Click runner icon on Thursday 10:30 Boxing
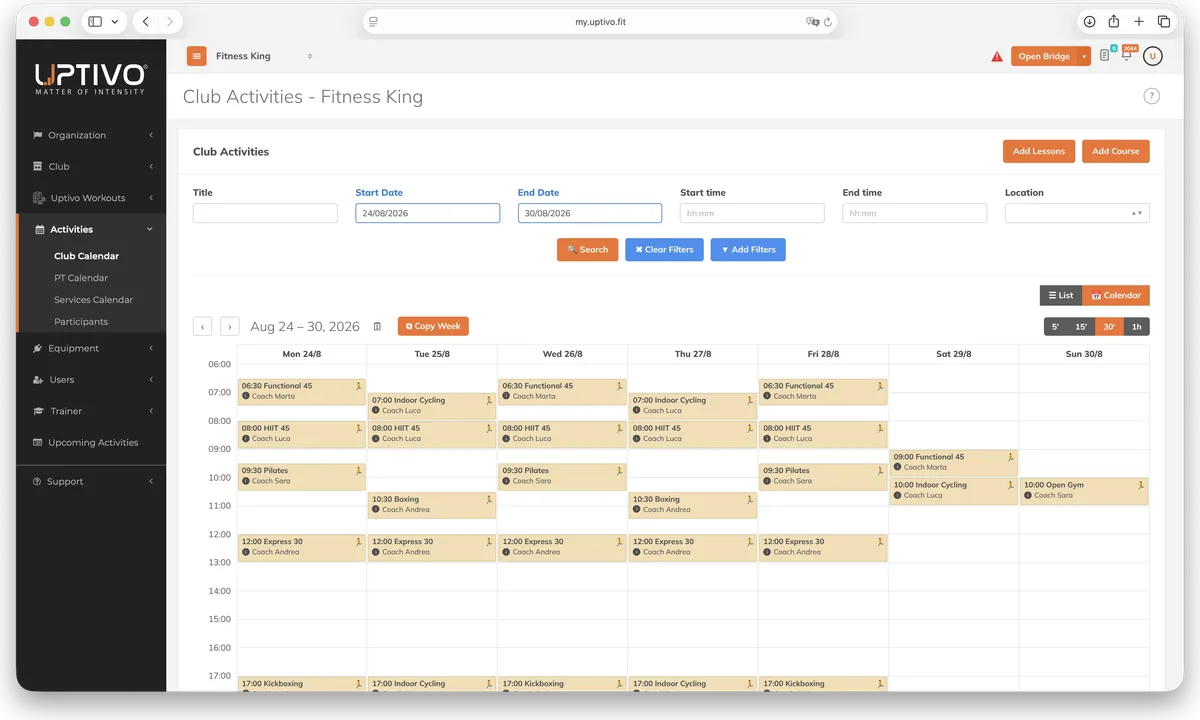Image resolution: width=1200 pixels, height=720 pixels. click(749, 498)
